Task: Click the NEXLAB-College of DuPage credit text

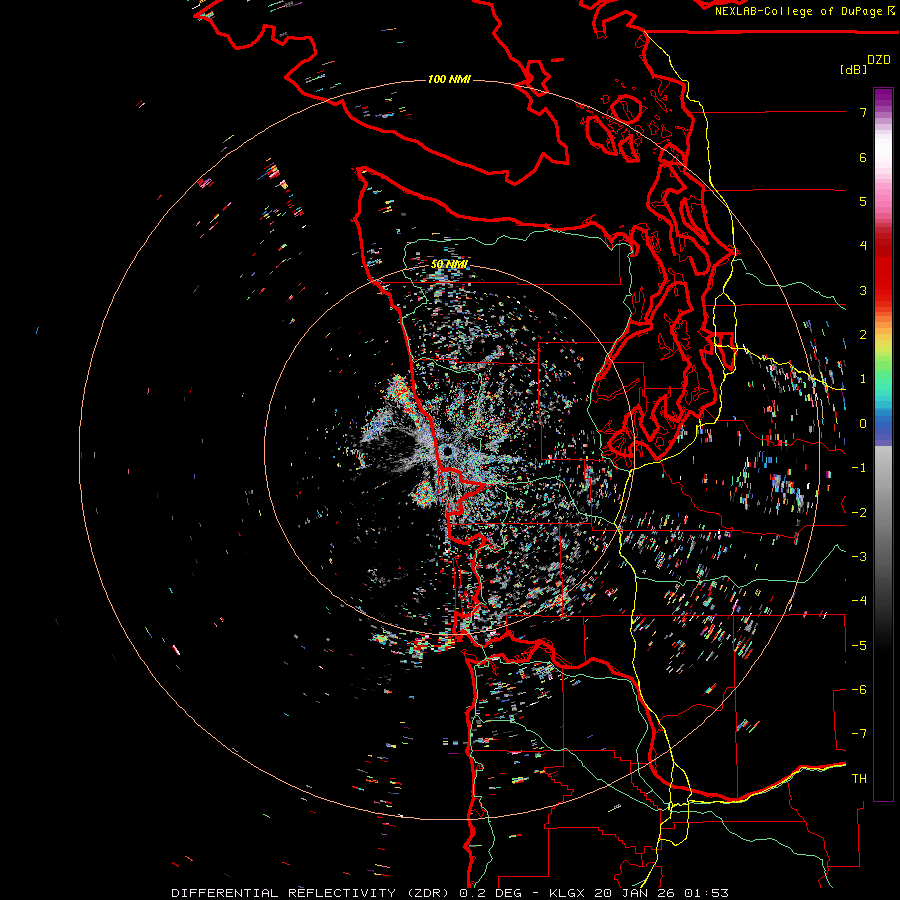Action: tap(804, 11)
